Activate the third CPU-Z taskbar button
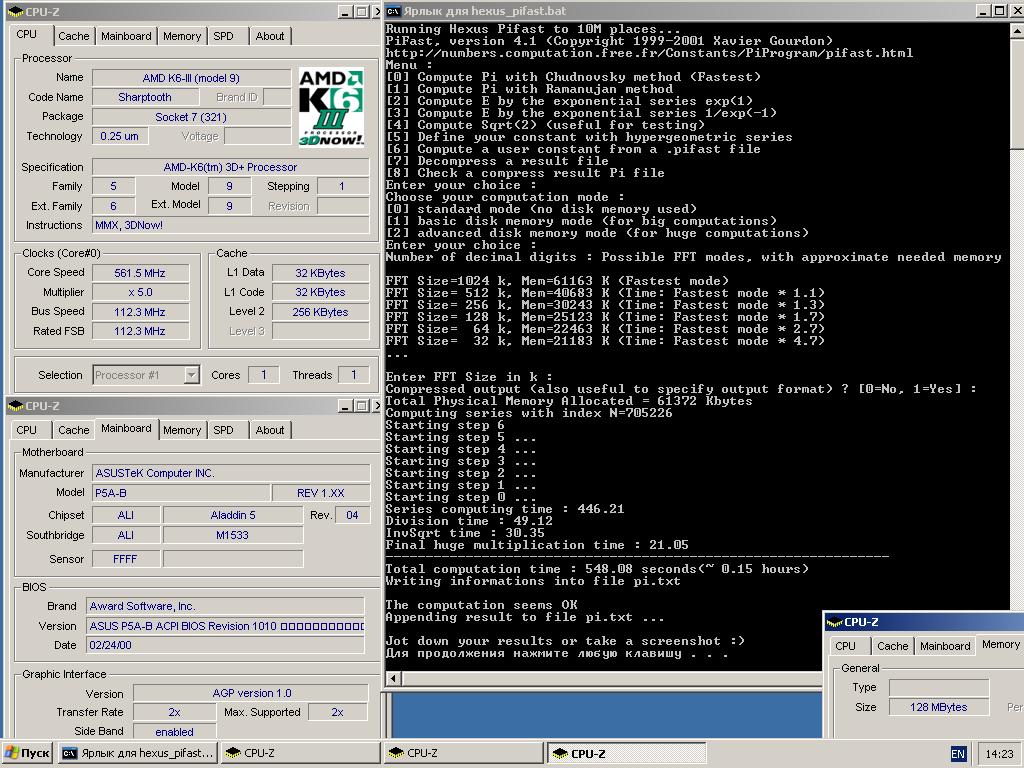1024x768 pixels. (x=463, y=753)
